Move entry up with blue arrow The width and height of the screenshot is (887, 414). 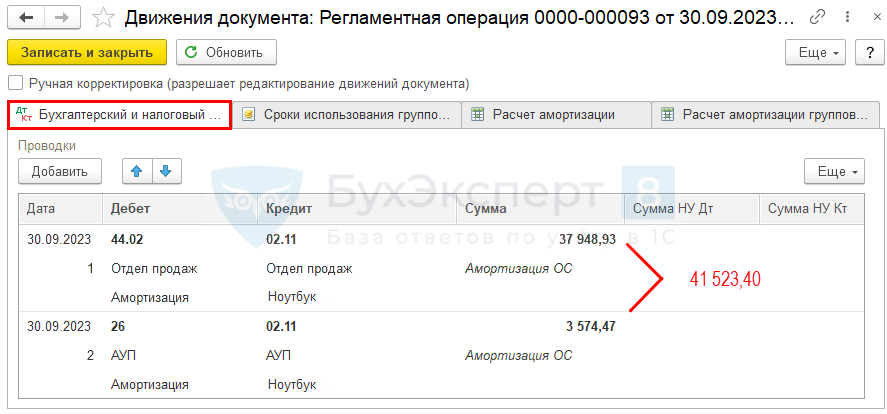137,171
